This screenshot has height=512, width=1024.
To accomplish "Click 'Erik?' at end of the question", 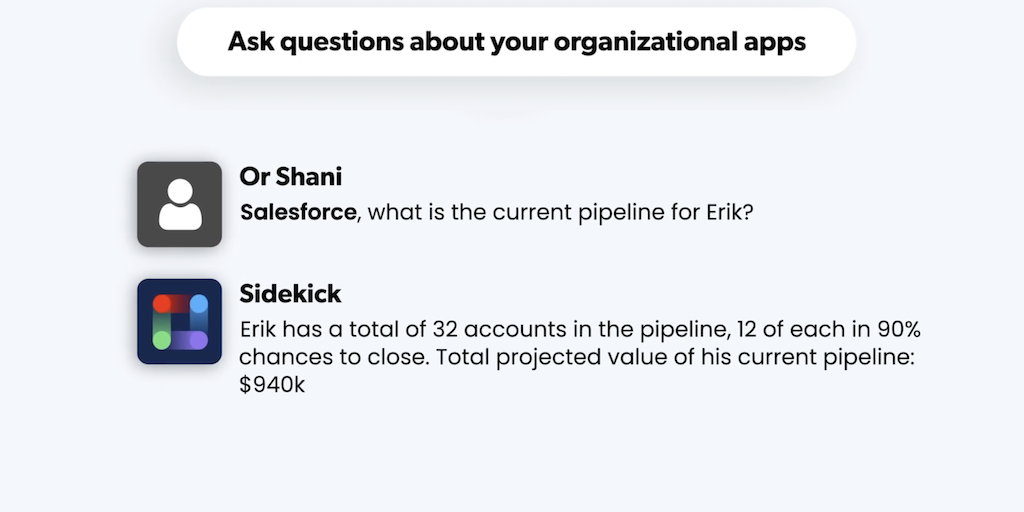I will 722,212.
